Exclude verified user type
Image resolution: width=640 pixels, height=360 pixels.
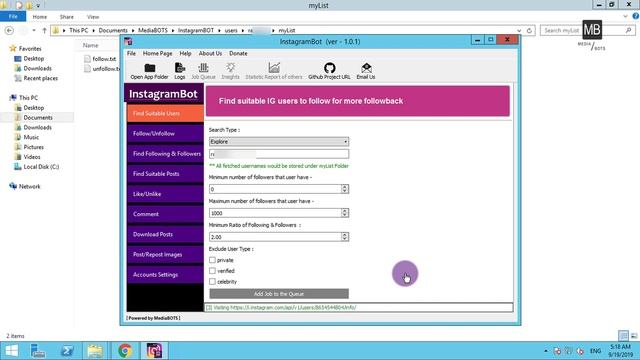point(212,271)
